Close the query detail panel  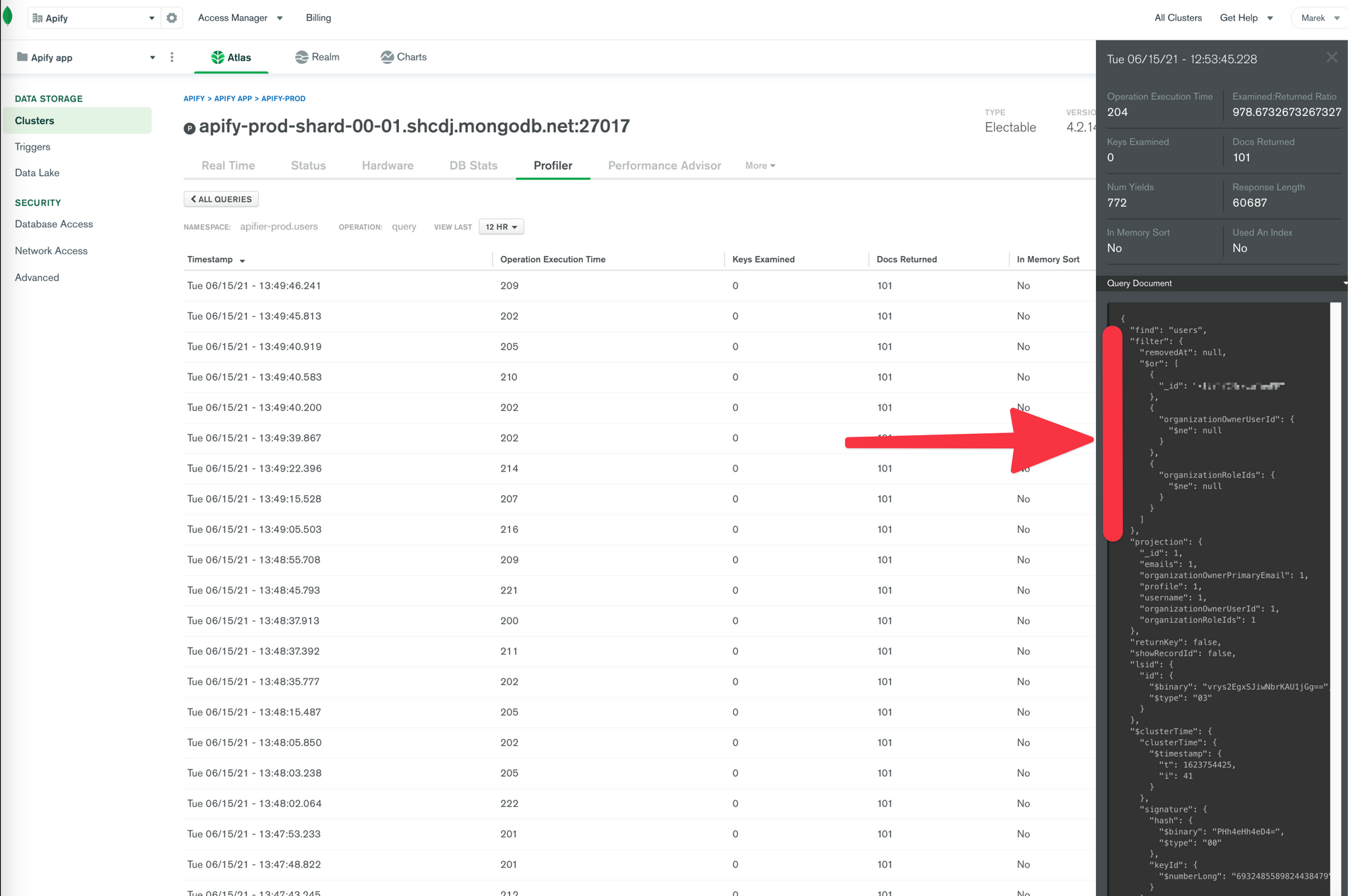1331,58
